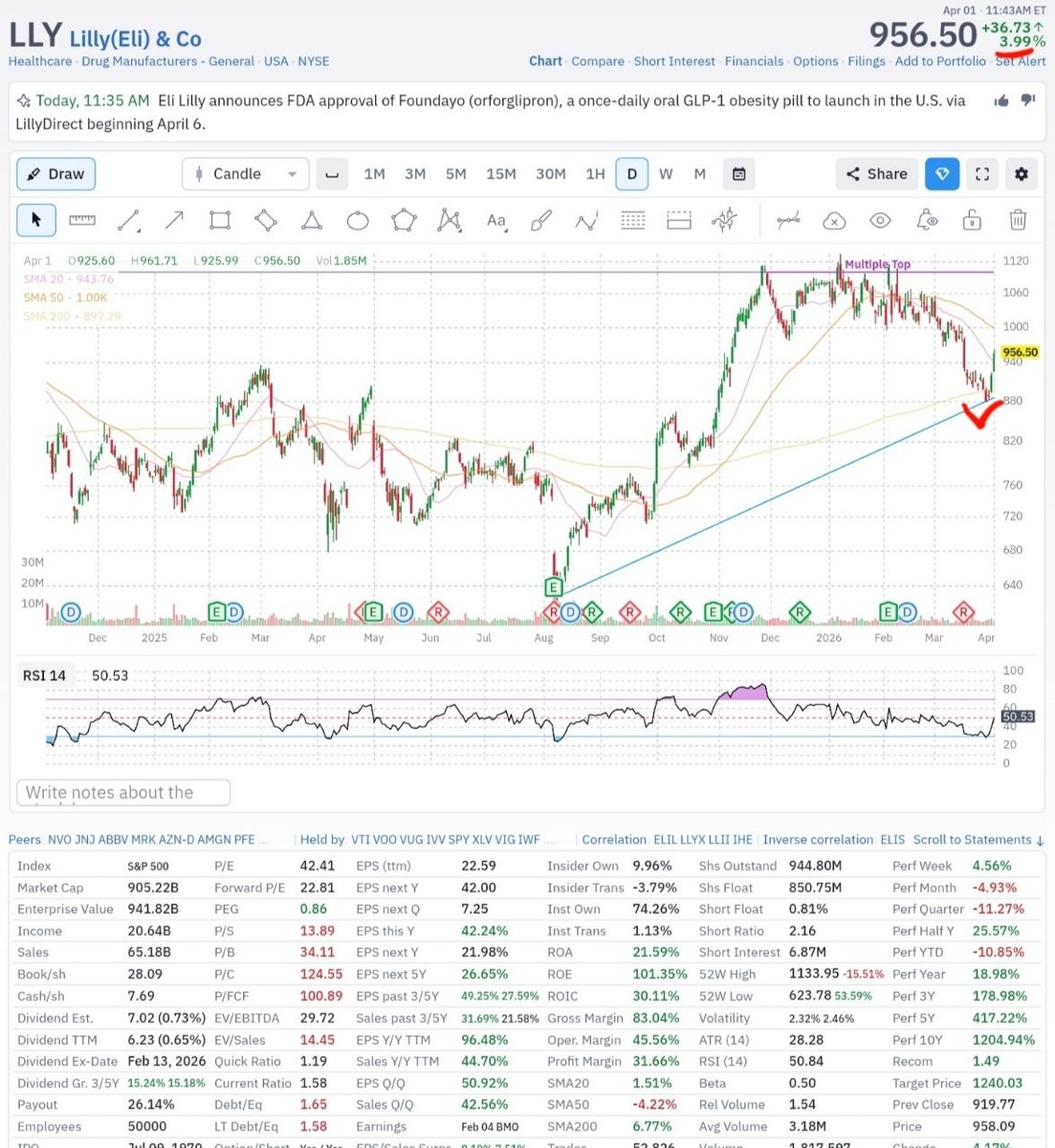
Task: Click the Share button
Action: coord(876,174)
